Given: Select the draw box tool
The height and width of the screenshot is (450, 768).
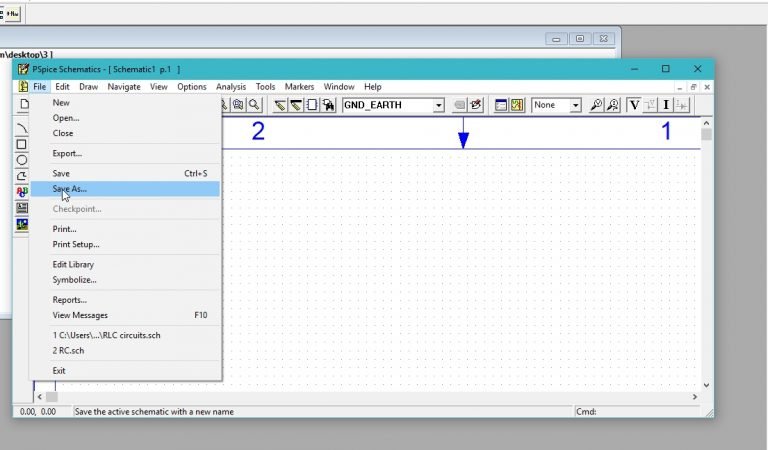Looking at the screenshot, I should pos(22,144).
